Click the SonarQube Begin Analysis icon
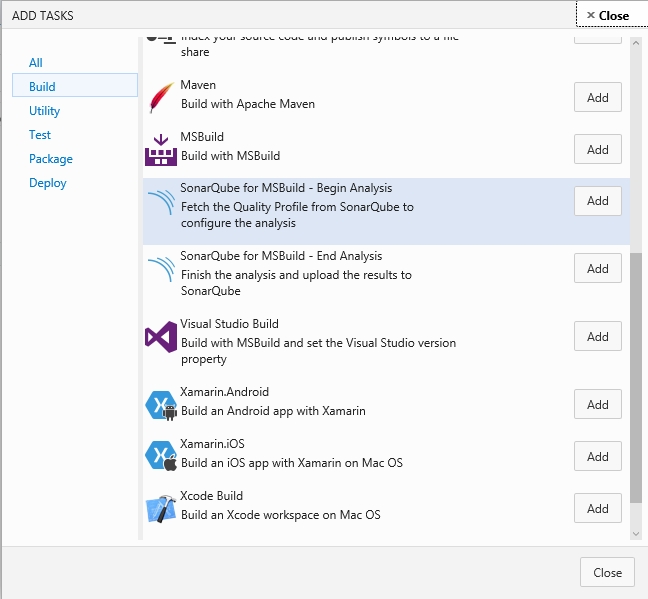 pyautogui.click(x=161, y=202)
